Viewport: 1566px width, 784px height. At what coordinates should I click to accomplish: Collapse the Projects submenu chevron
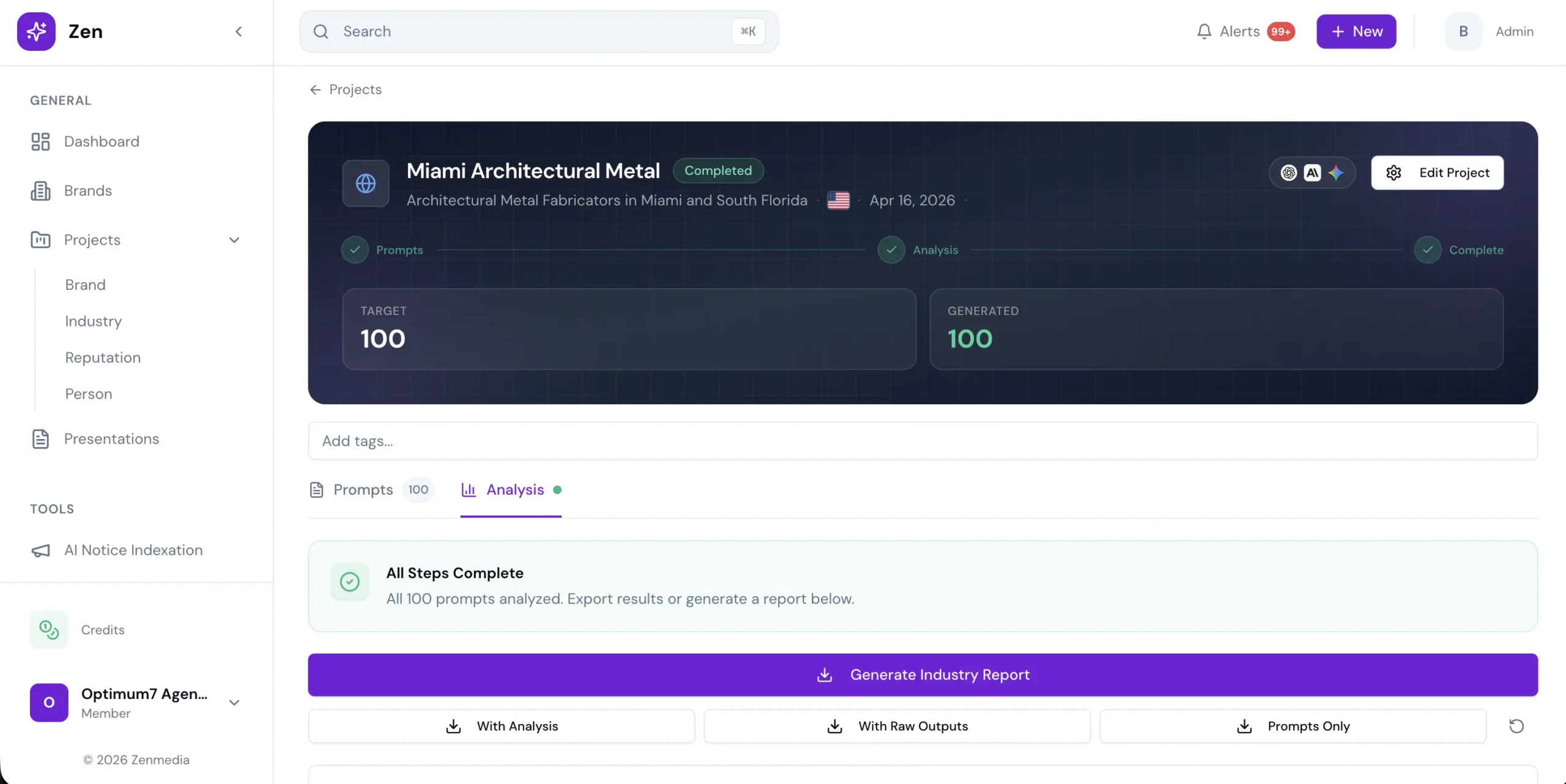[x=234, y=240]
